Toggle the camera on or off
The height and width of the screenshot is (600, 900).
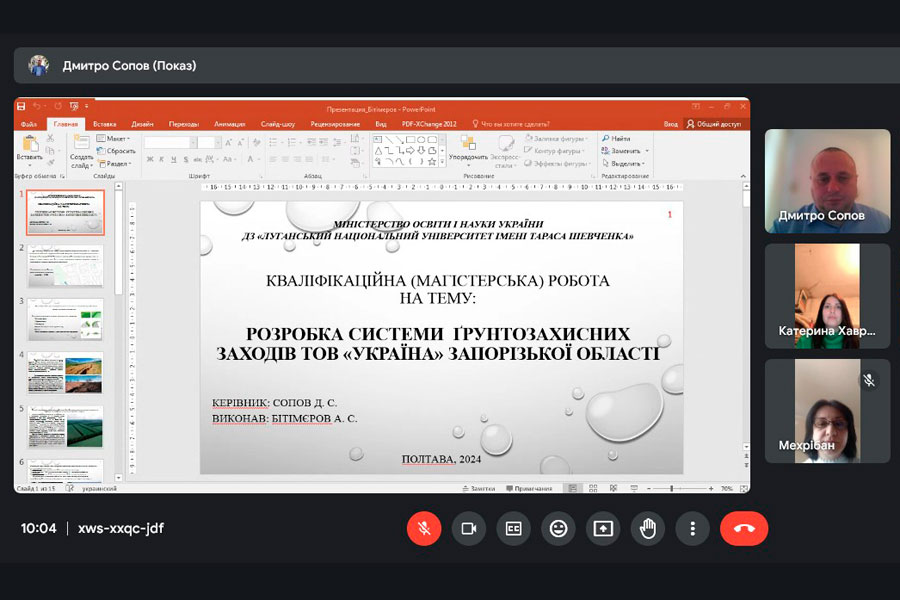468,529
